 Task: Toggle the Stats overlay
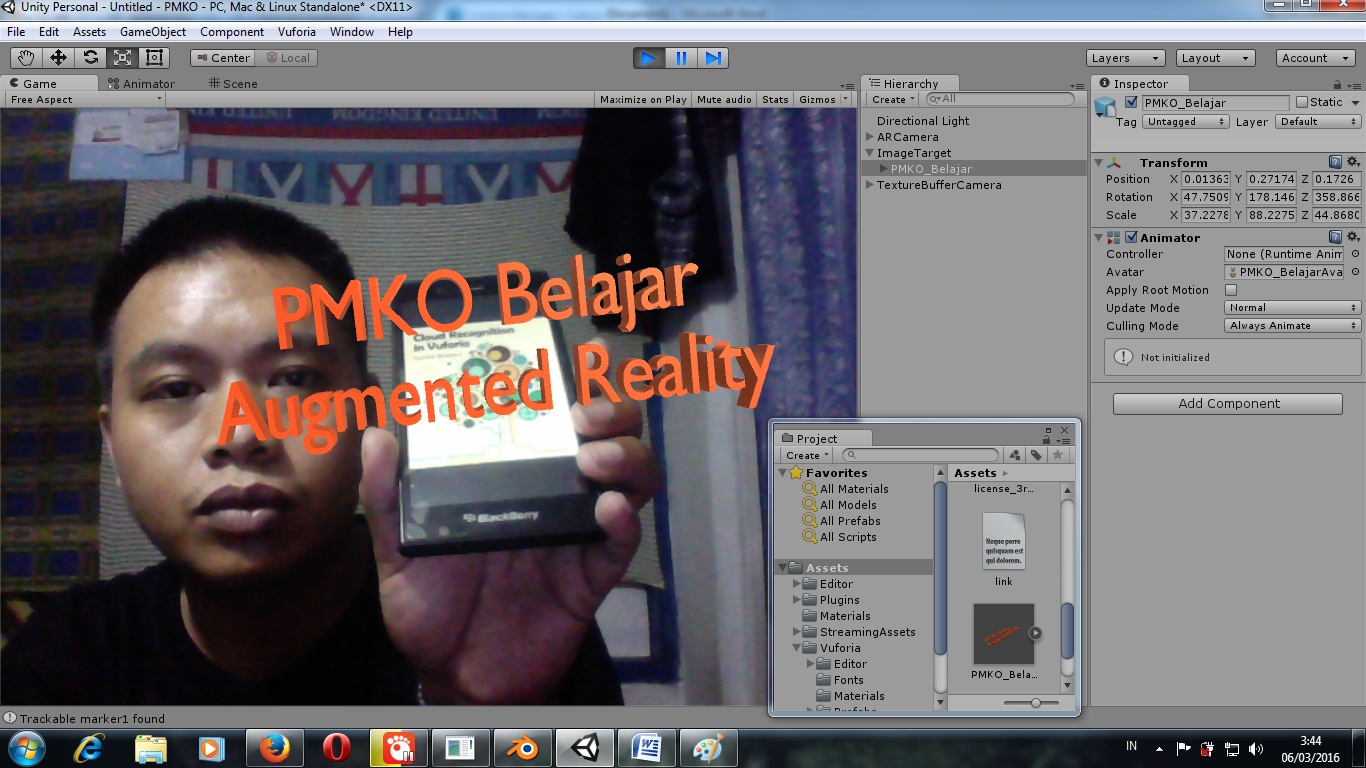click(775, 99)
